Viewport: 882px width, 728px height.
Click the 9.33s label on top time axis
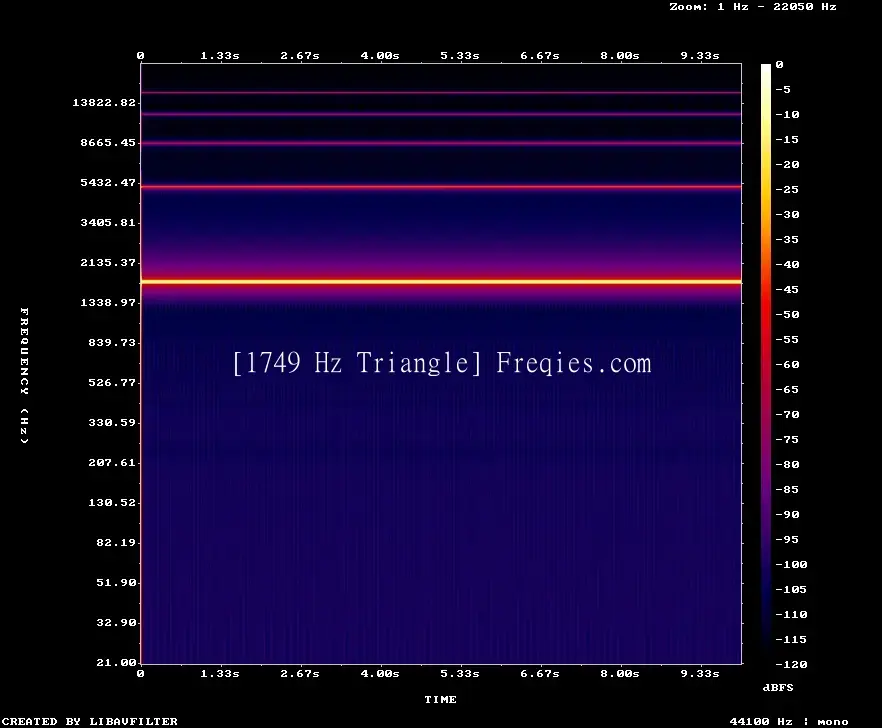[700, 56]
